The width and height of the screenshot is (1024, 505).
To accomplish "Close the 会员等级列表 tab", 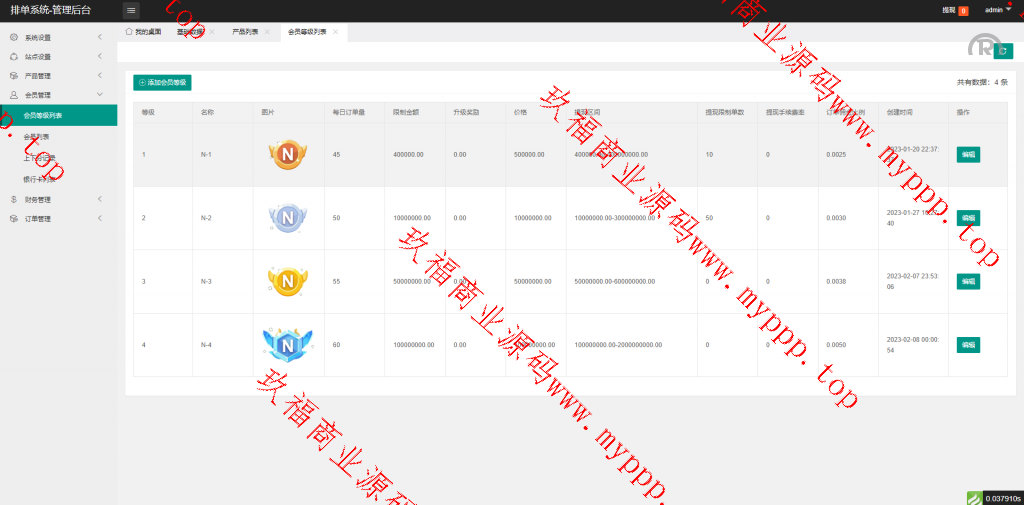I will tap(335, 32).
